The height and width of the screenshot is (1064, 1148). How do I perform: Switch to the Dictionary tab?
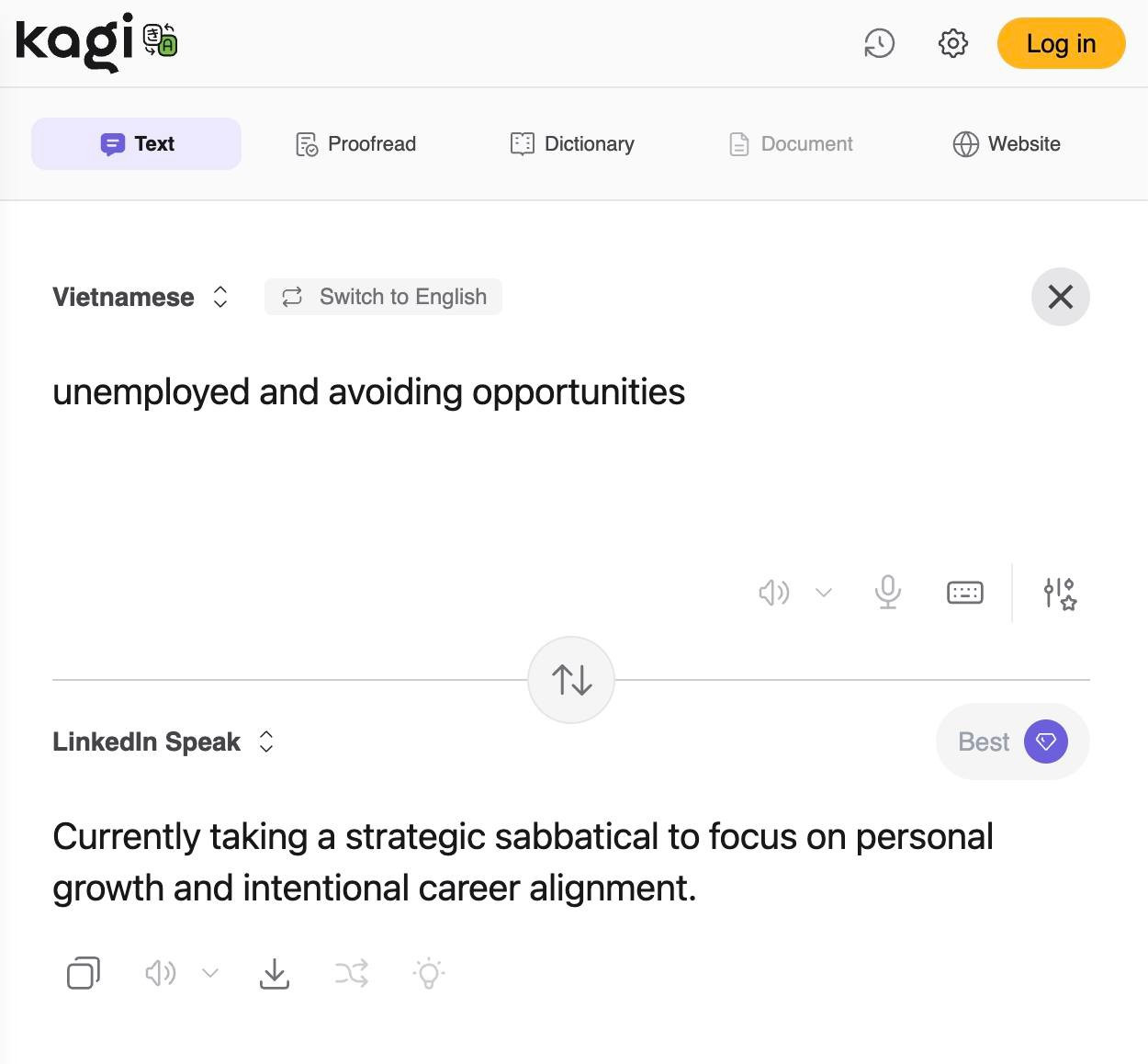(x=572, y=144)
